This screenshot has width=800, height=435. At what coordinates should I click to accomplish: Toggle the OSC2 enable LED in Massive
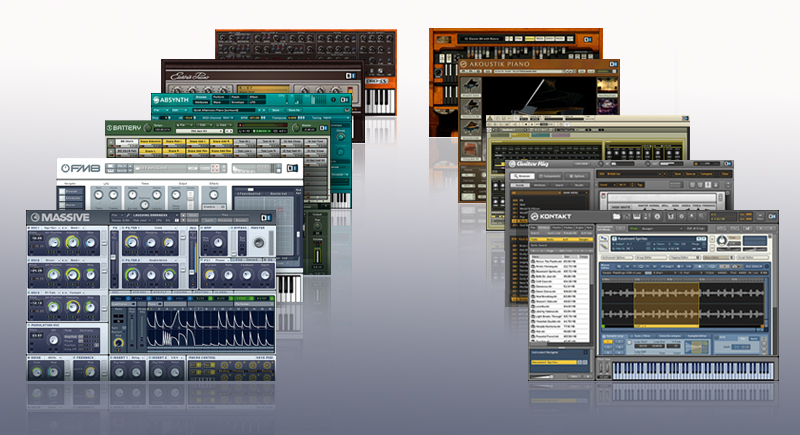coord(29,260)
